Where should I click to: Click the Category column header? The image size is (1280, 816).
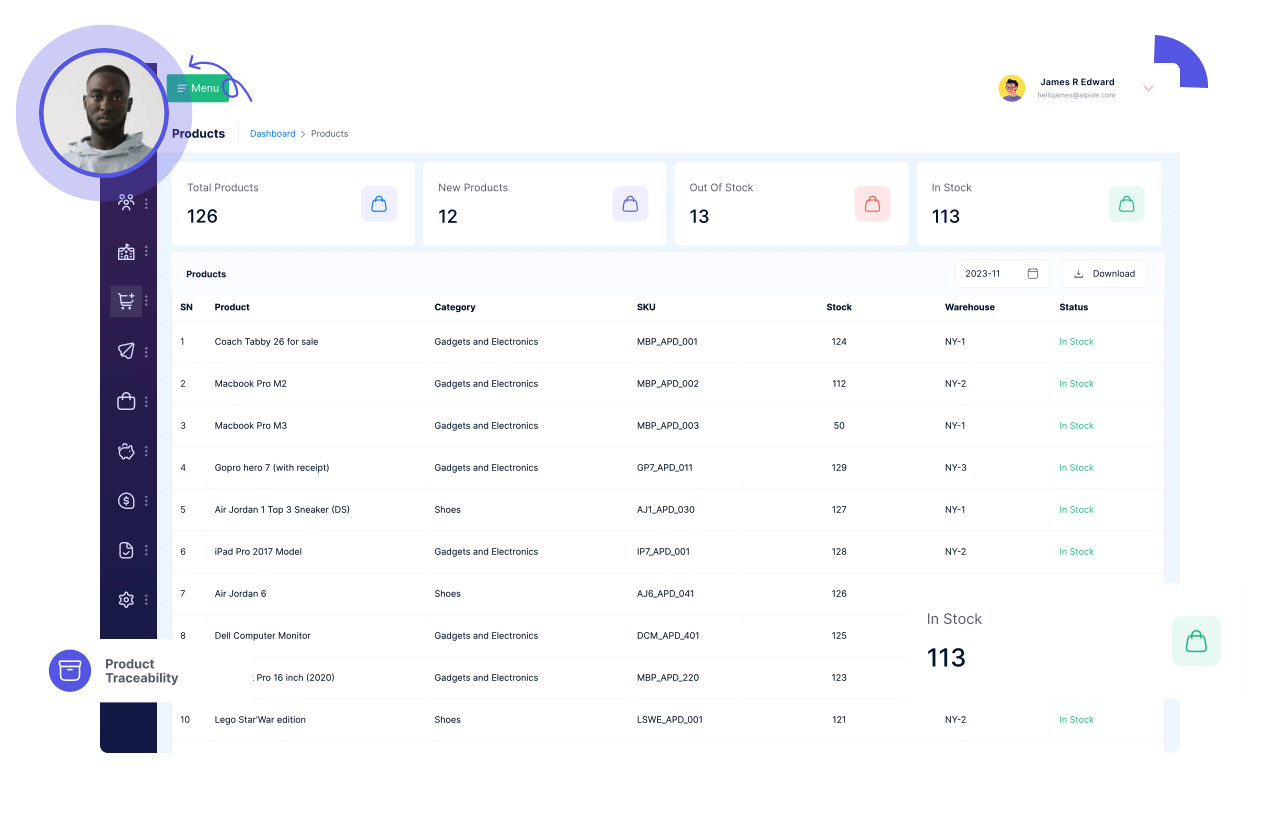pyautogui.click(x=455, y=307)
